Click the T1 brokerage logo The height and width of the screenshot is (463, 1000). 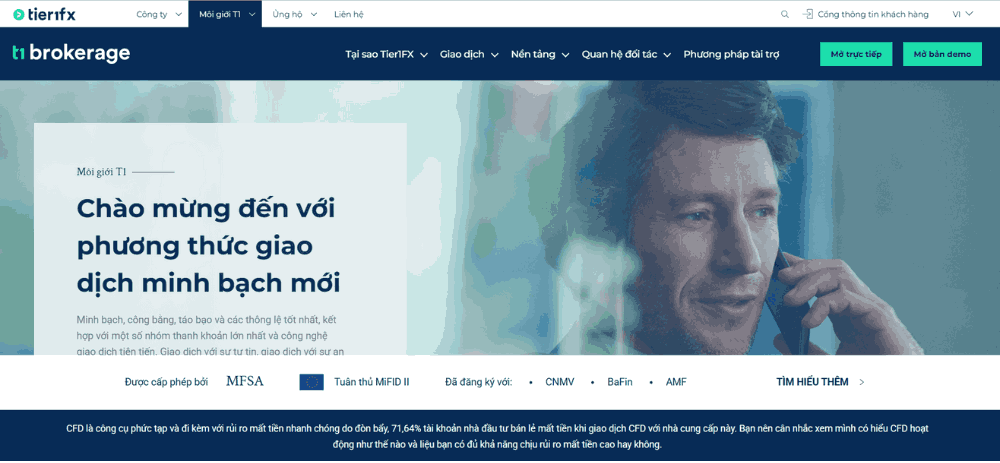click(x=71, y=54)
